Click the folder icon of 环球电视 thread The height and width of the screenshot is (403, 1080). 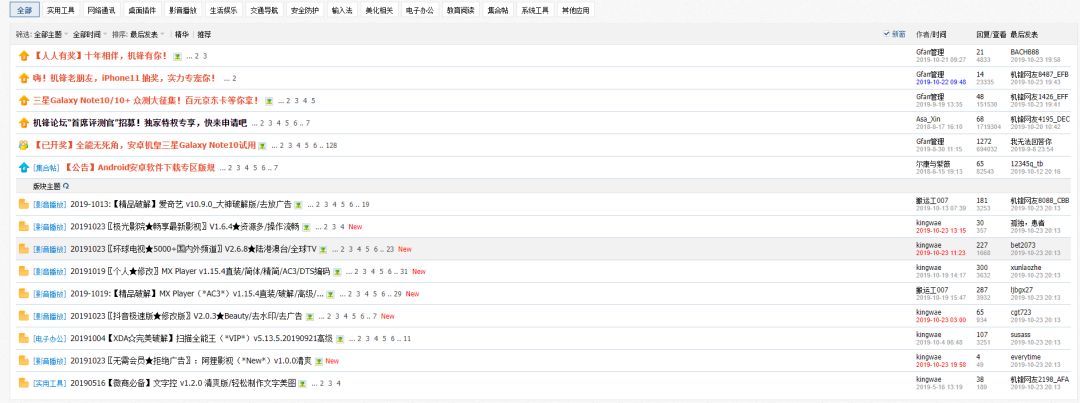(x=23, y=249)
